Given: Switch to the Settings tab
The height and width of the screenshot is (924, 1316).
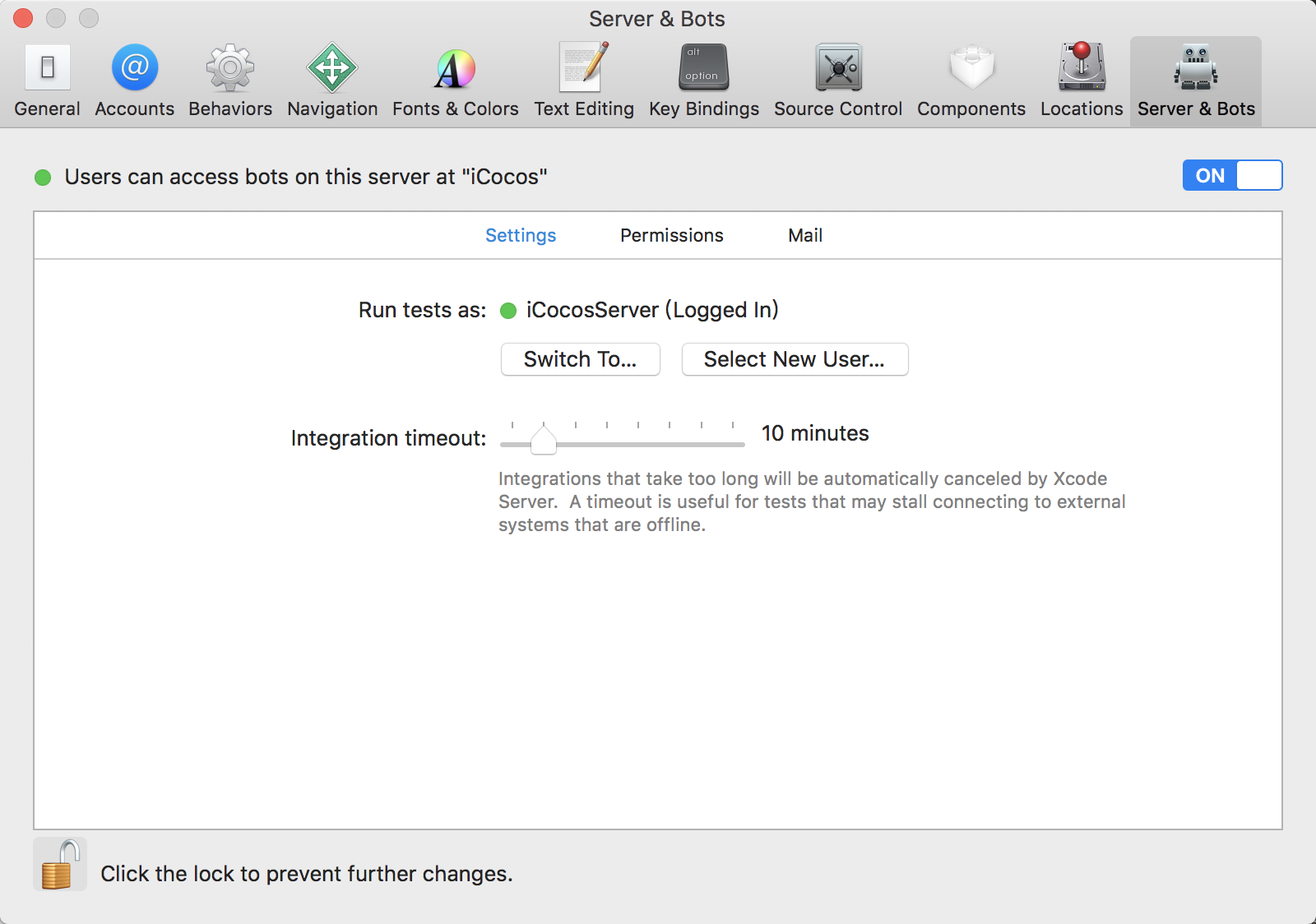Looking at the screenshot, I should pyautogui.click(x=521, y=235).
